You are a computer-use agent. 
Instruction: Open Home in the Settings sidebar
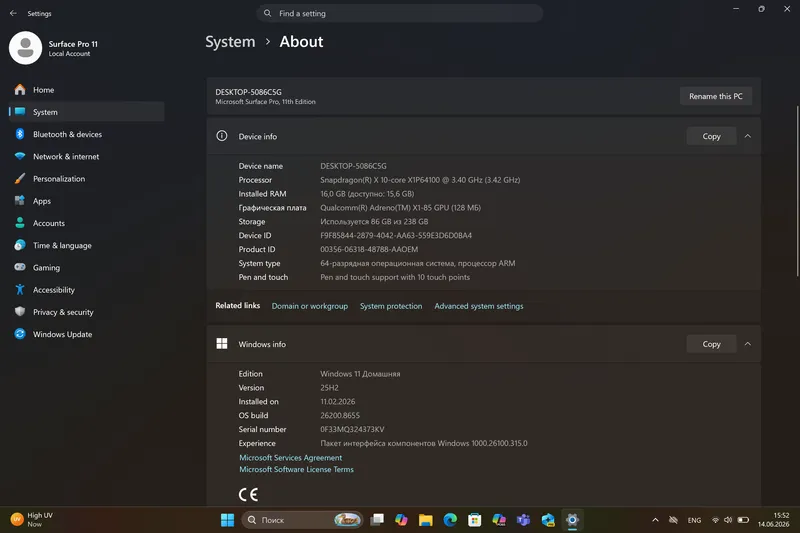(87, 90)
